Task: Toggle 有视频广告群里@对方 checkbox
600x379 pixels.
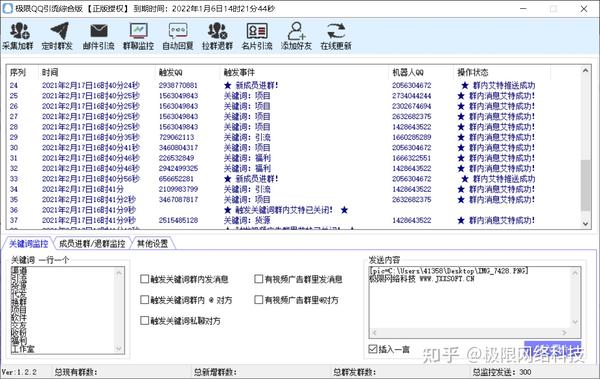Action: 259,300
